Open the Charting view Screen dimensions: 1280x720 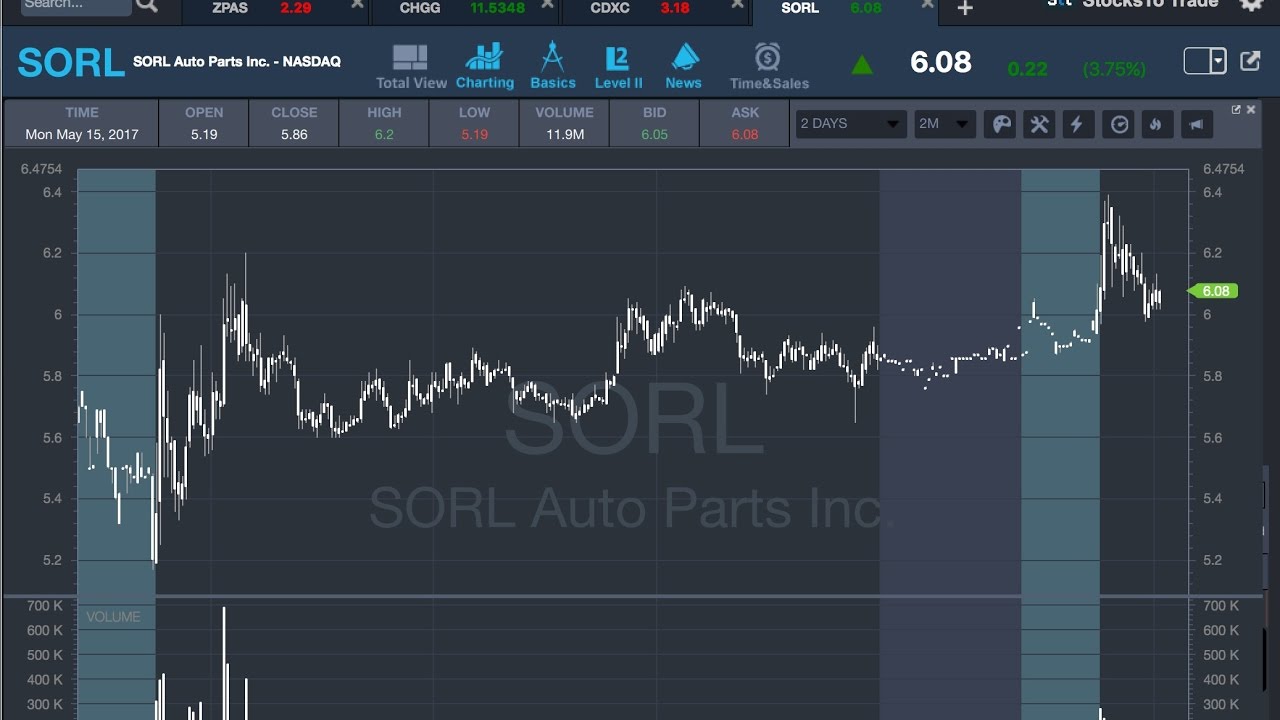484,67
